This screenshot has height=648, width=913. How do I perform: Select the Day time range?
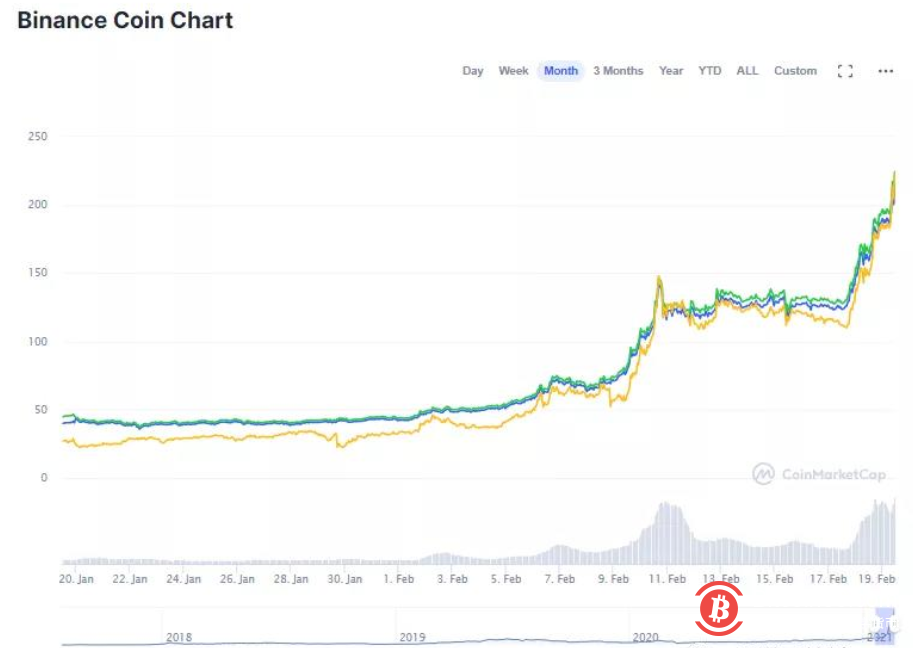click(x=472, y=71)
